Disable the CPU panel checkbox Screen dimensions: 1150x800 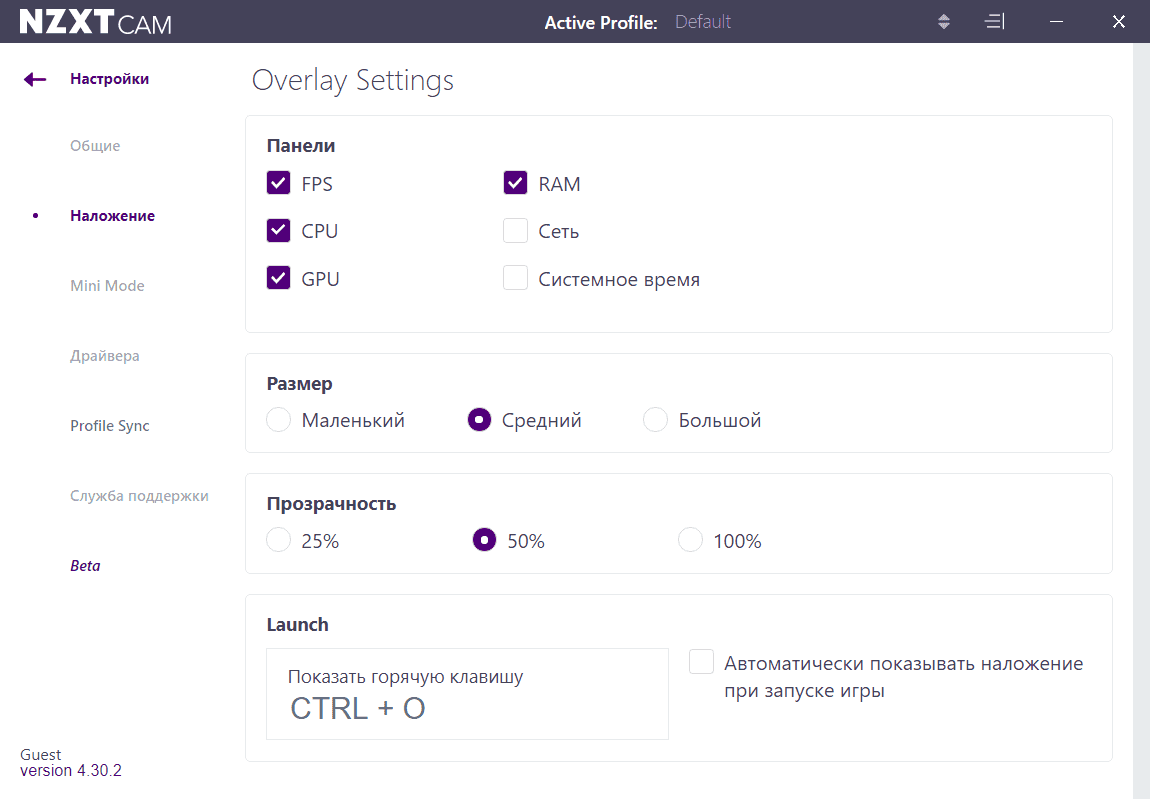tap(279, 231)
